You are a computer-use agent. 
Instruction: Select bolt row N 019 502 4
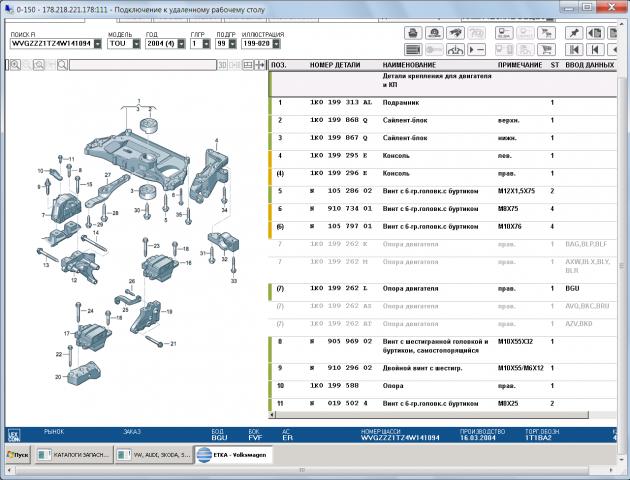click(442, 404)
